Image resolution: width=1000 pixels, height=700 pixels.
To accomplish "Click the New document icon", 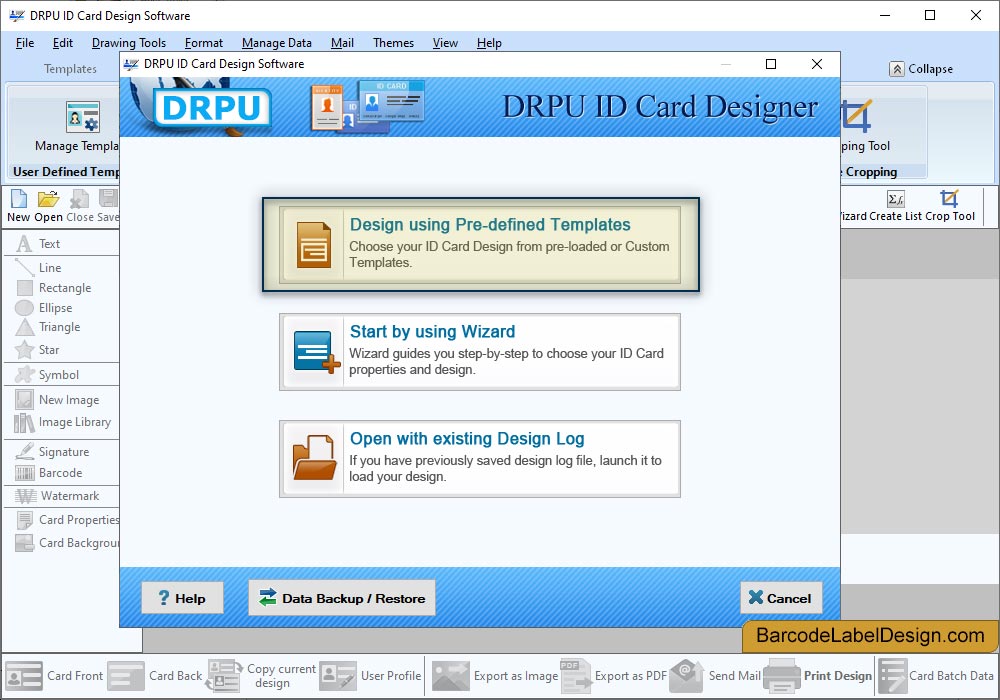I will [x=19, y=199].
